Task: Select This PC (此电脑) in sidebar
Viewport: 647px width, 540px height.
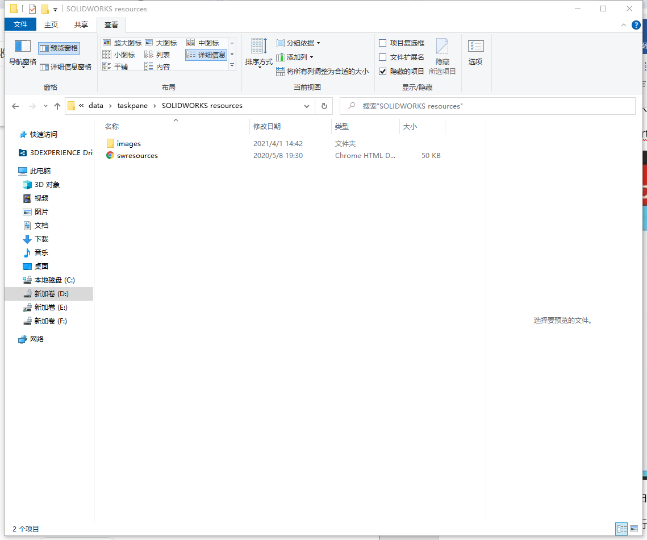Action: (x=35, y=171)
